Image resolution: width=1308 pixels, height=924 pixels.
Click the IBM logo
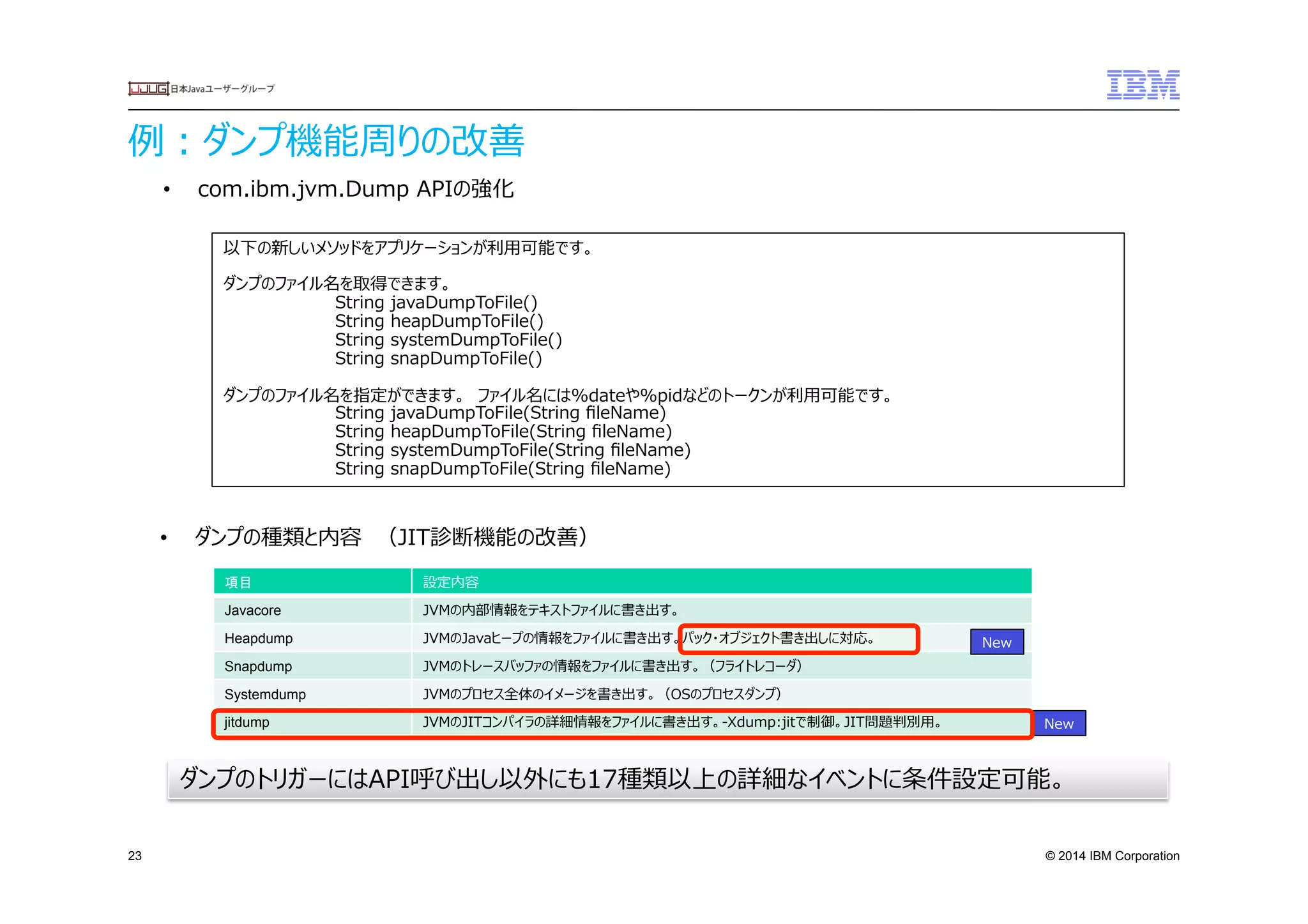pos(1143,85)
